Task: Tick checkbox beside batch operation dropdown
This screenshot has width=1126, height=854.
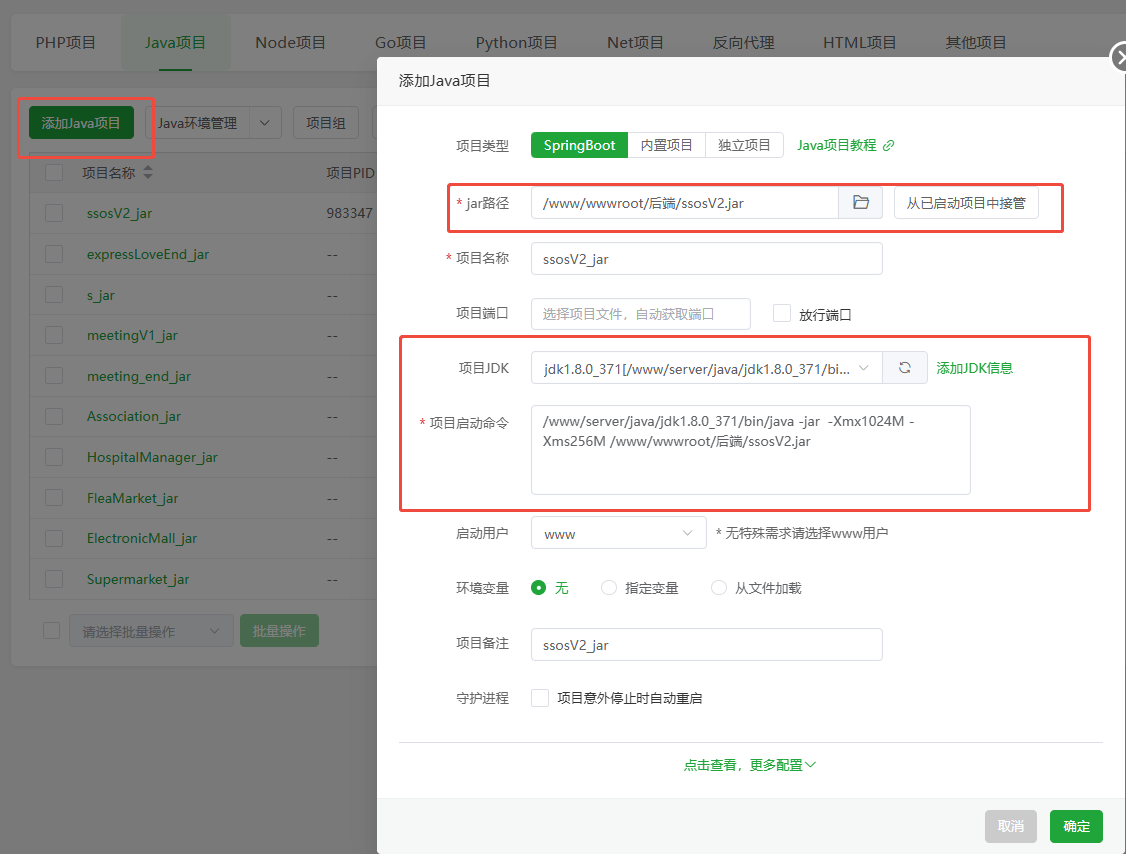Action: tap(51, 631)
